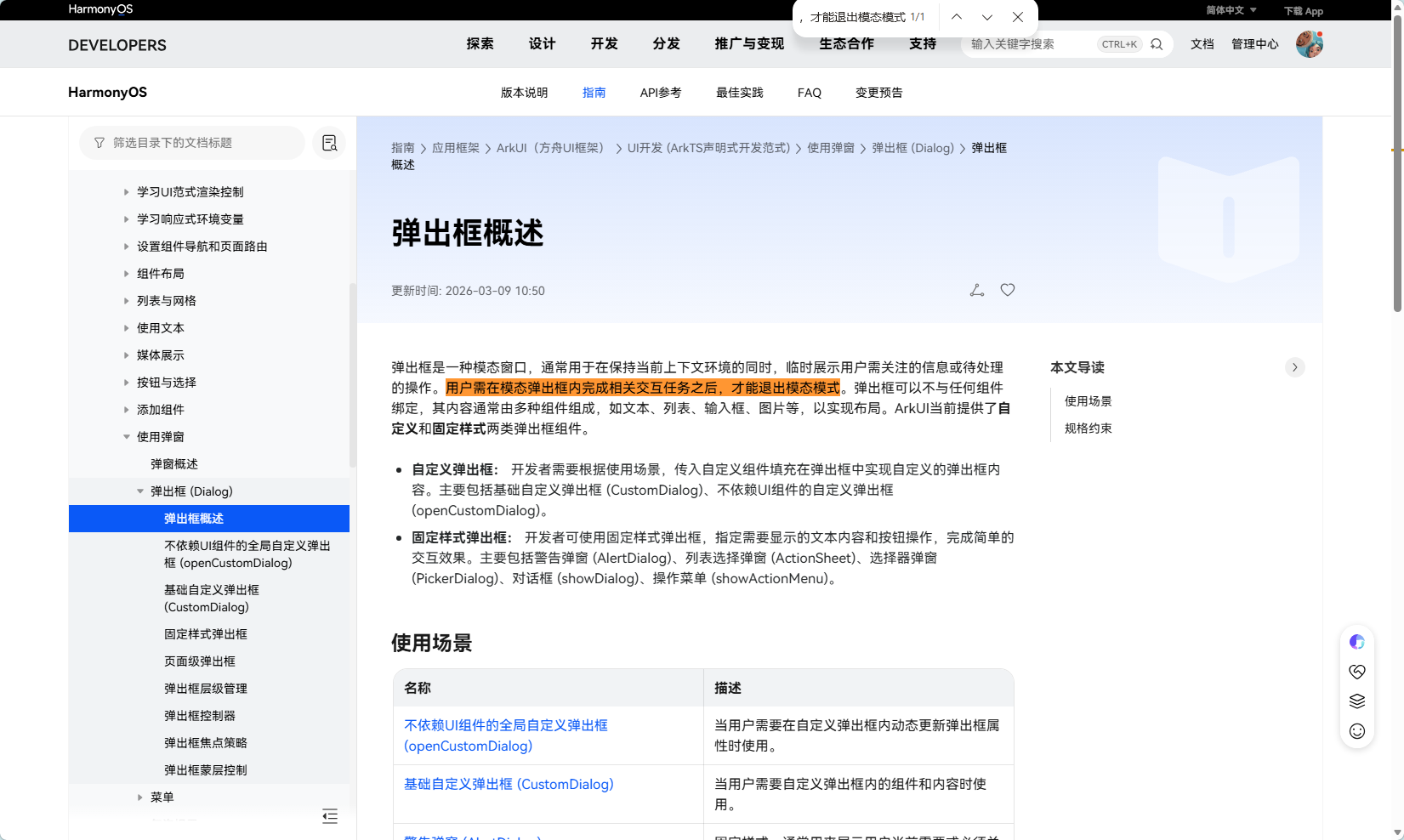Viewport: 1404px width, 840px height.
Task: Favorite this article with heart icon
Action: (x=1008, y=290)
